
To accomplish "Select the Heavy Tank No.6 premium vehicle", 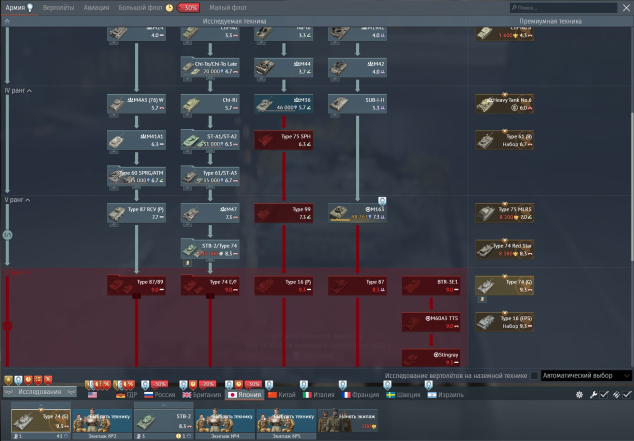I will coord(505,104).
